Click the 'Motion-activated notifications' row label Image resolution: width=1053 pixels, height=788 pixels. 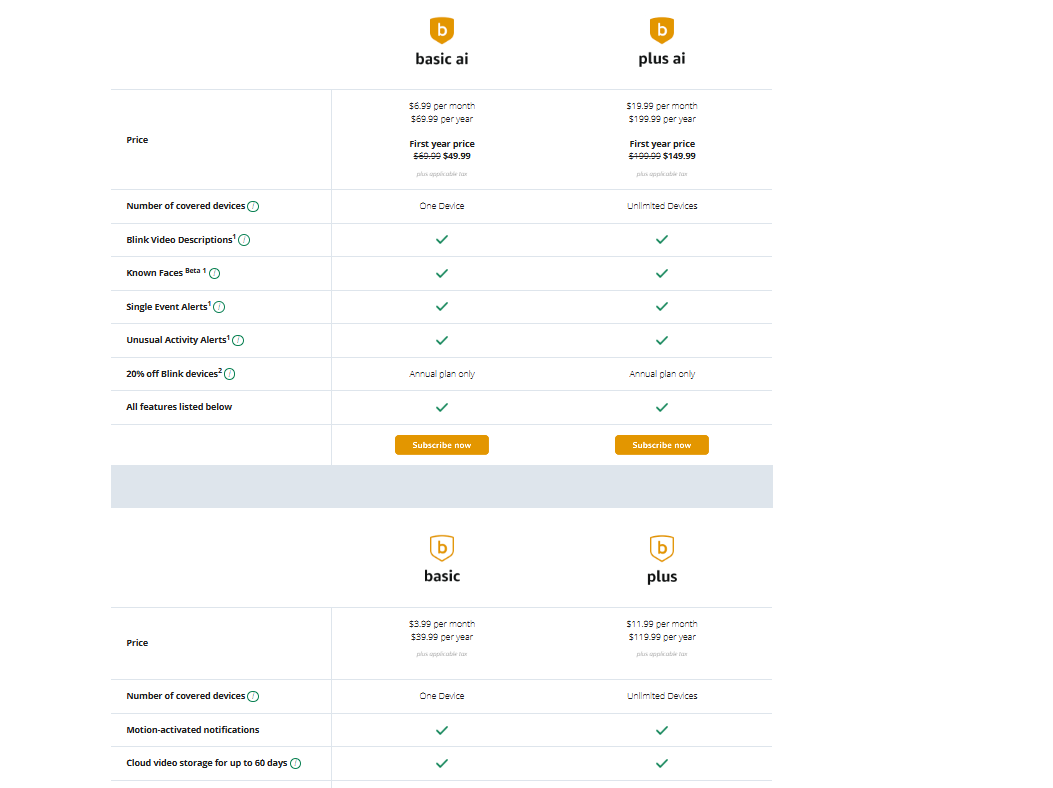point(193,730)
